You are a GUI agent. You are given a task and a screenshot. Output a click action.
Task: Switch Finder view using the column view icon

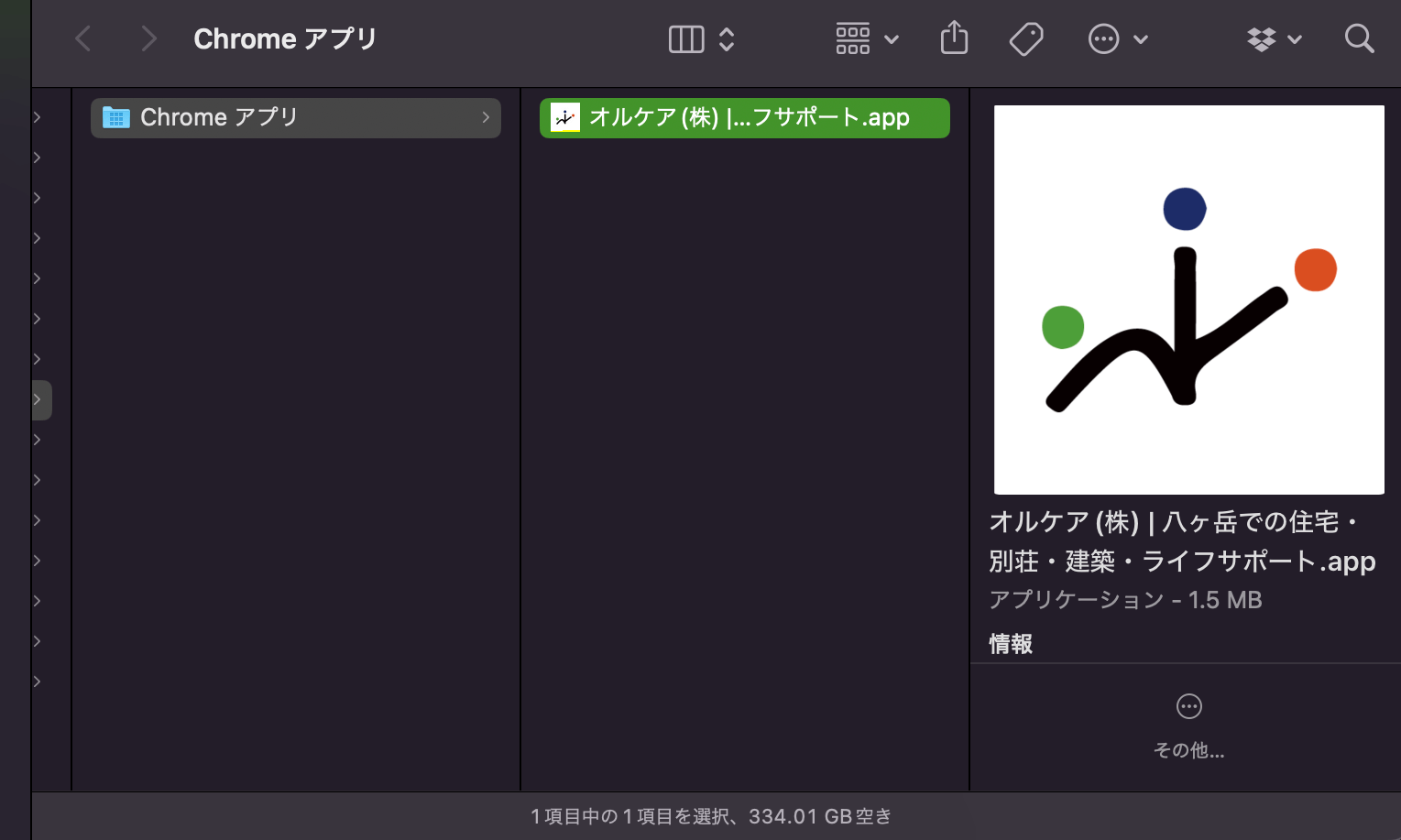[686, 39]
